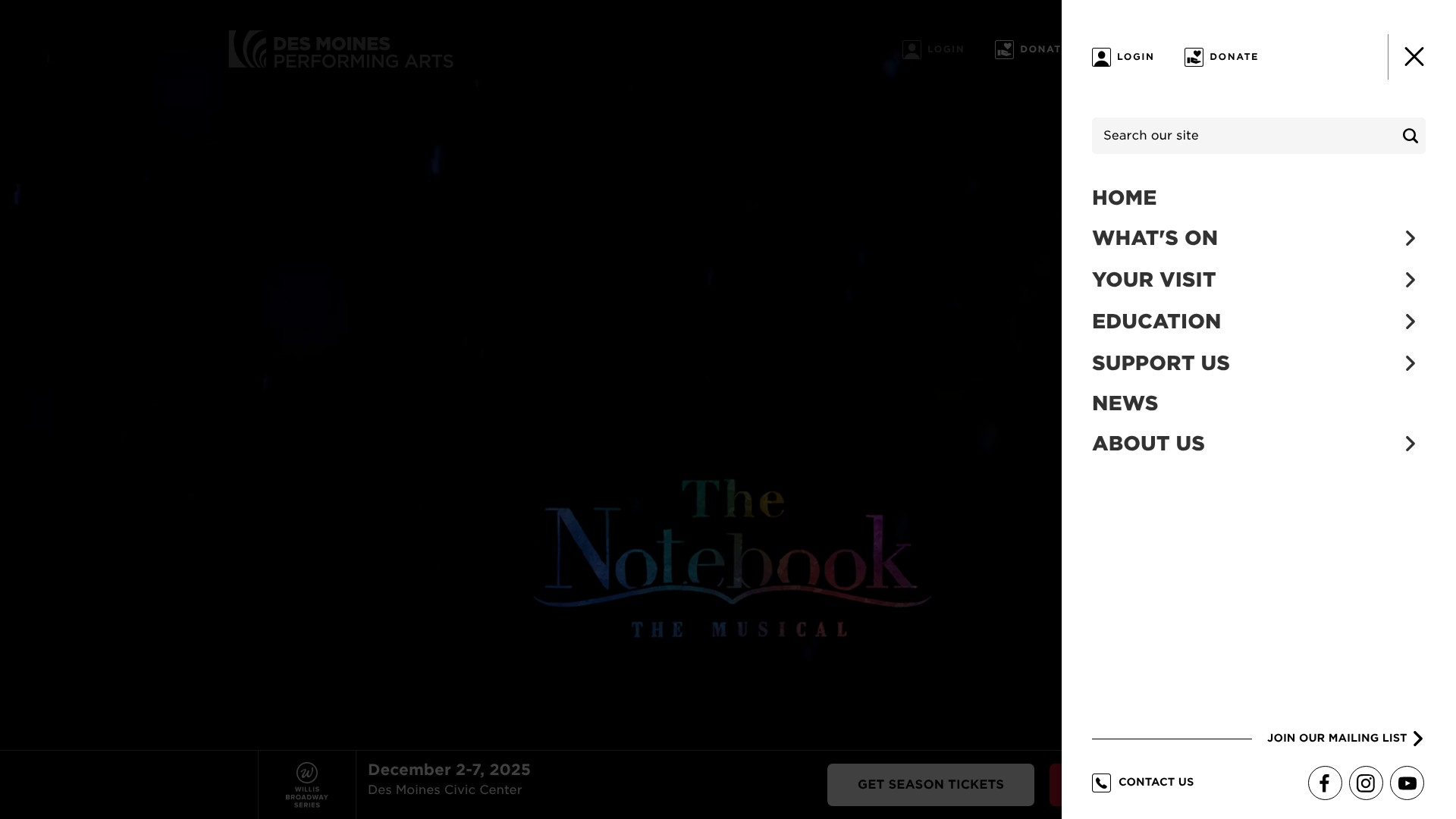Select the About Us menu item
The height and width of the screenshot is (819, 1456).
click(x=1148, y=444)
